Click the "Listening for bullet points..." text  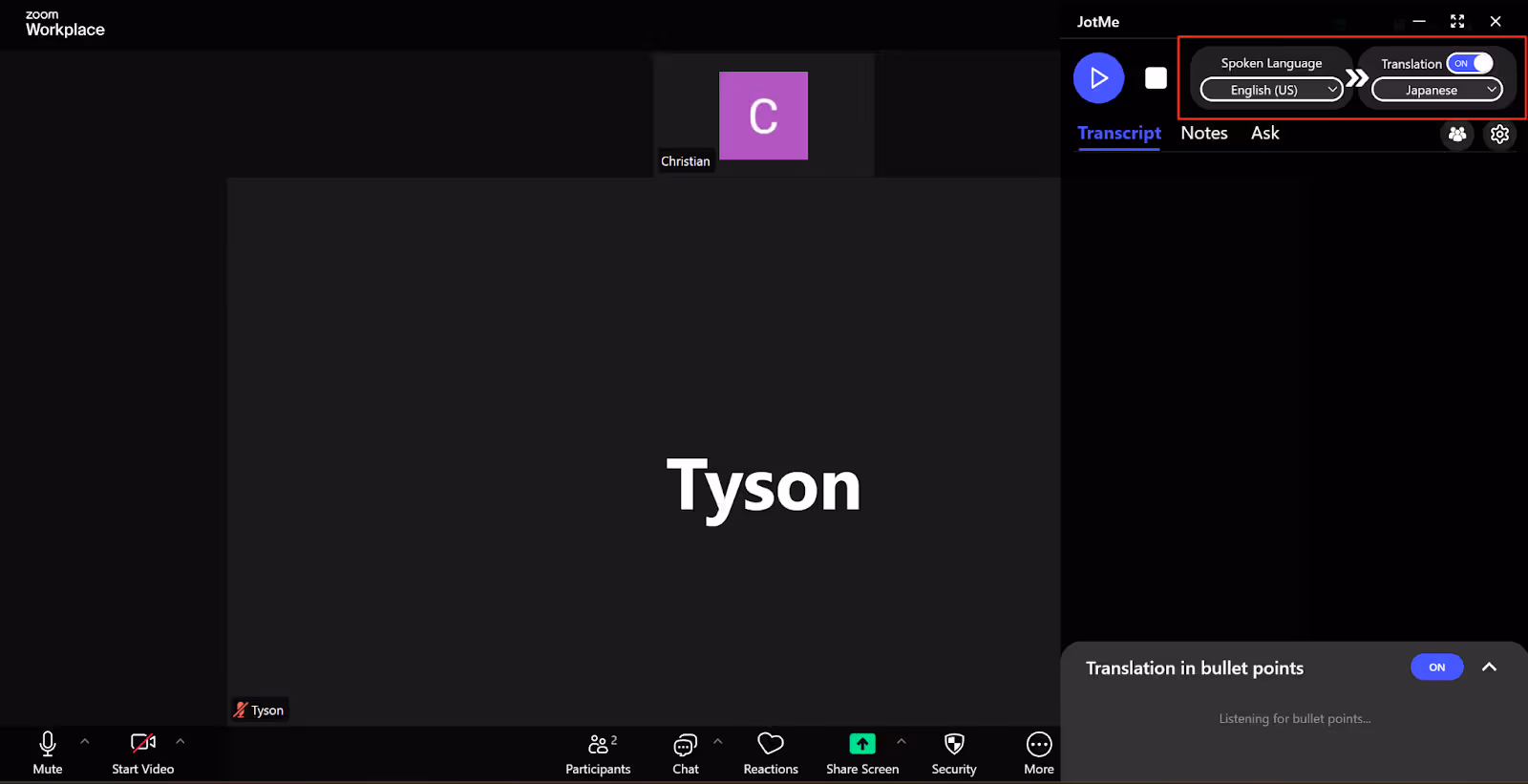point(1295,719)
